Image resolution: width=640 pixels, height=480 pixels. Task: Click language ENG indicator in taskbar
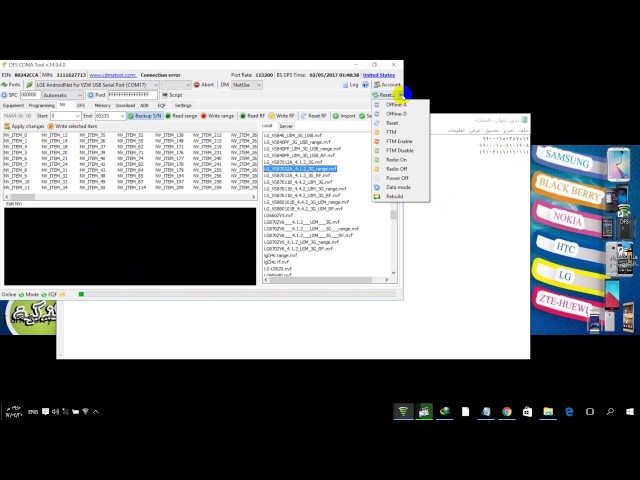pos(33,412)
